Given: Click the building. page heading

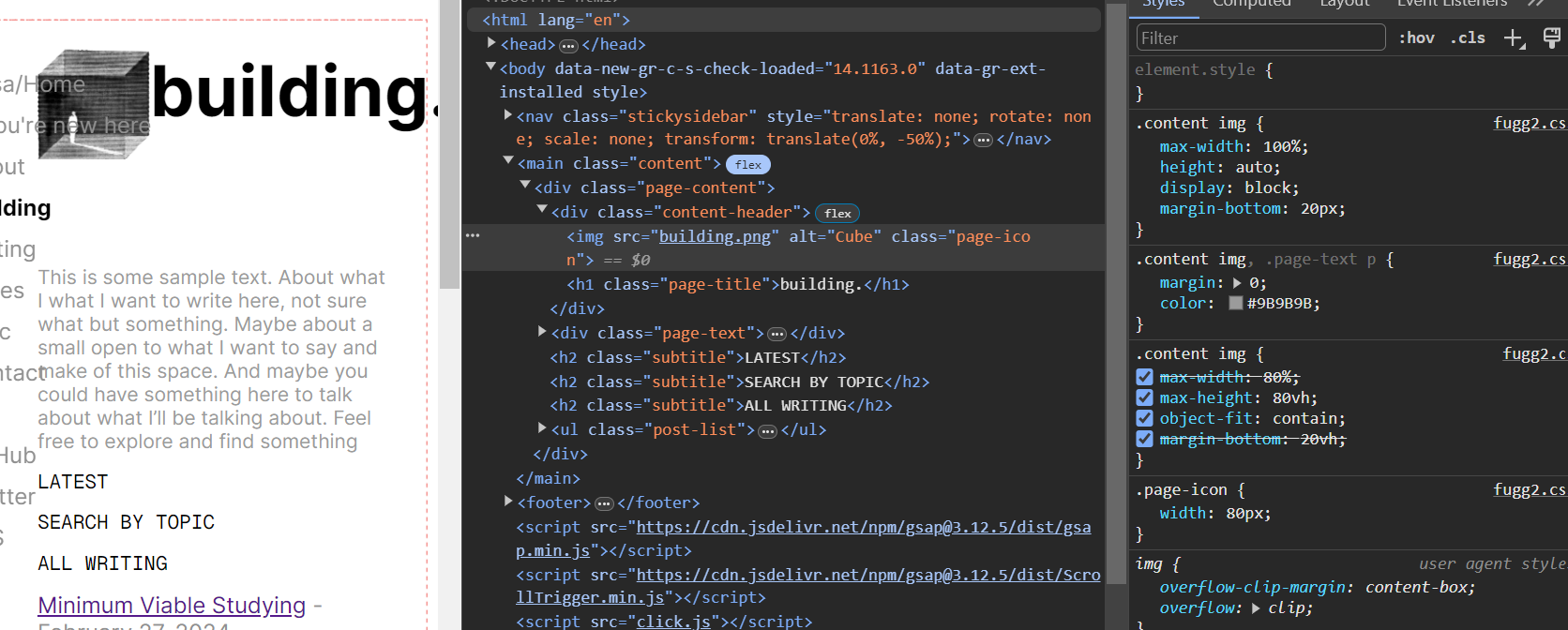Looking at the screenshot, I should click(294, 91).
